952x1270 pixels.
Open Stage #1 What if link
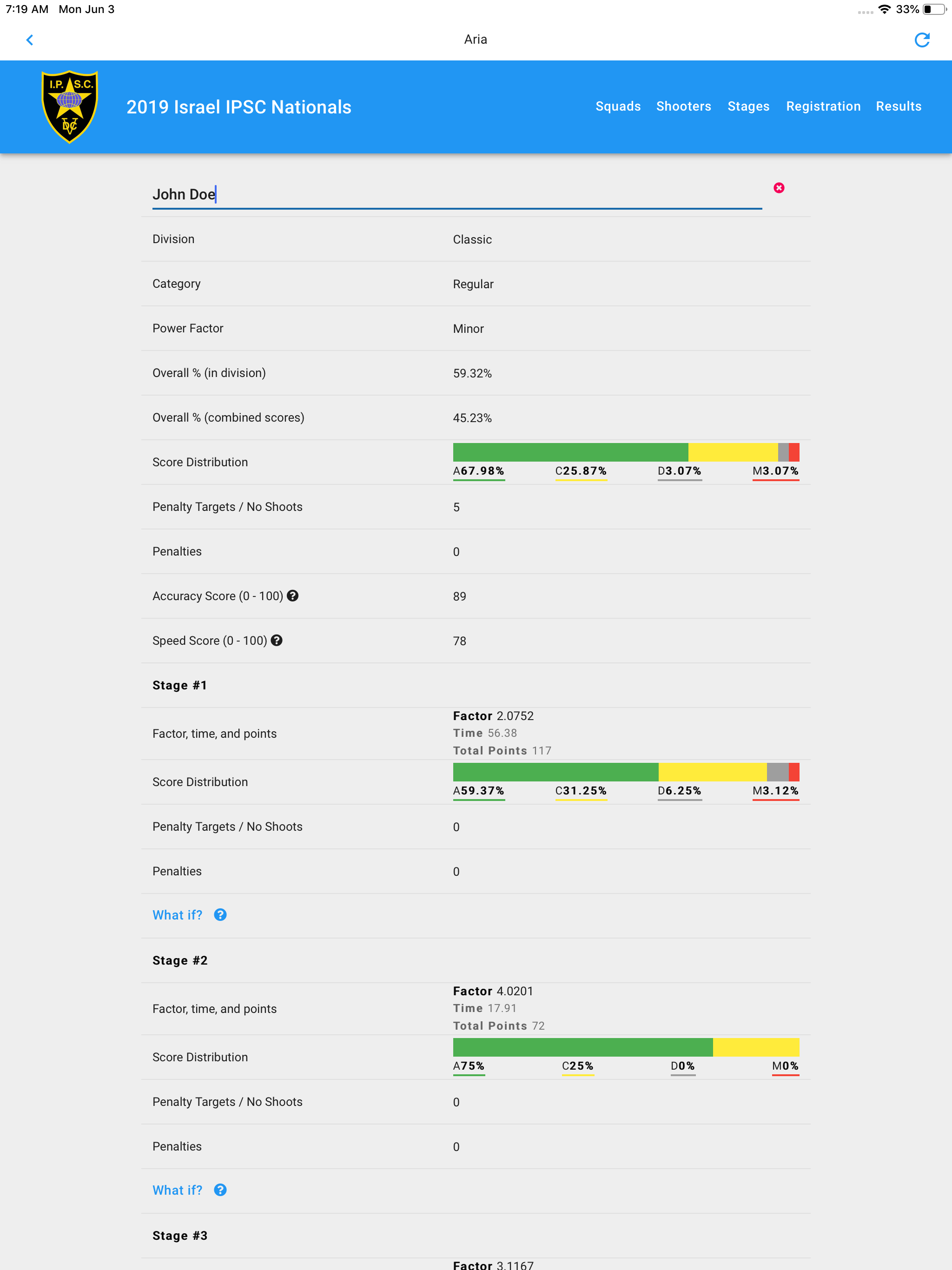click(178, 915)
